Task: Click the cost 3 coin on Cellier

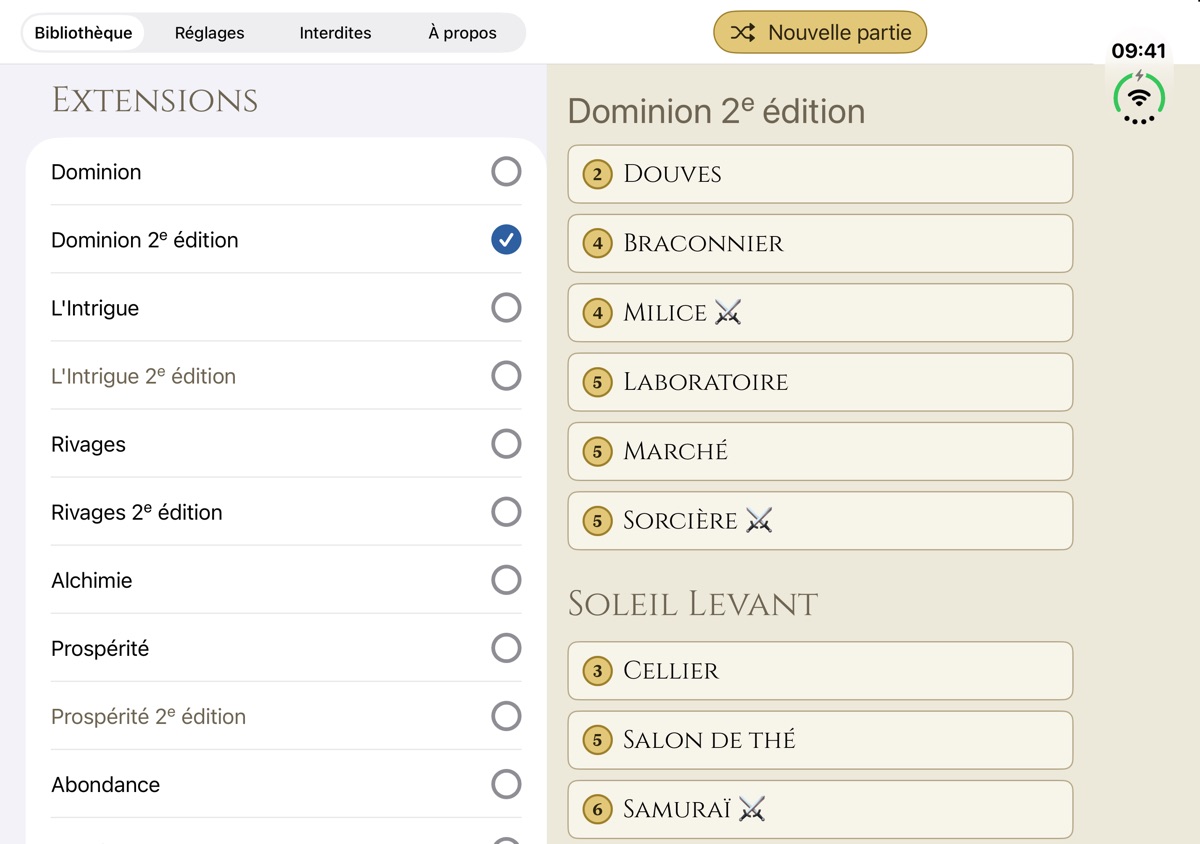Action: click(598, 671)
